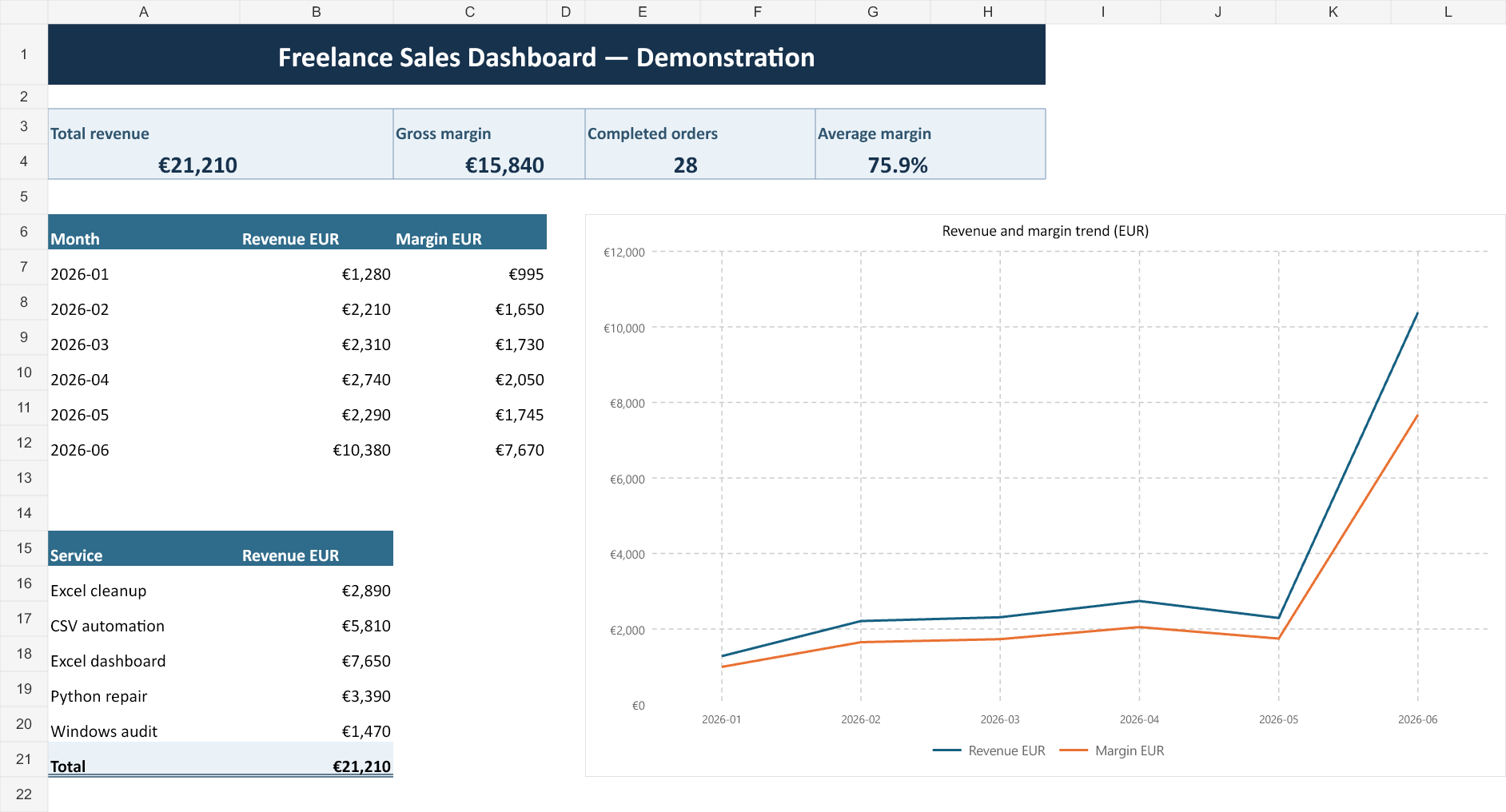Select the Windows audit service cell

tap(144, 724)
